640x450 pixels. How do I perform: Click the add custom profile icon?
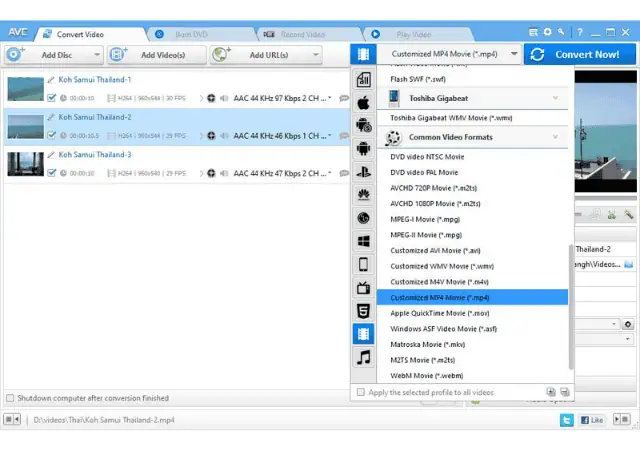pos(551,392)
